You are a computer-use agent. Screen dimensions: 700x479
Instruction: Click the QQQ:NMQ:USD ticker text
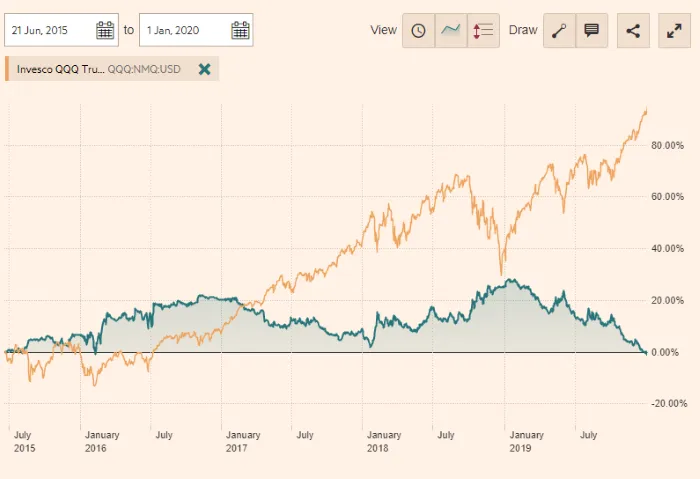(x=146, y=69)
